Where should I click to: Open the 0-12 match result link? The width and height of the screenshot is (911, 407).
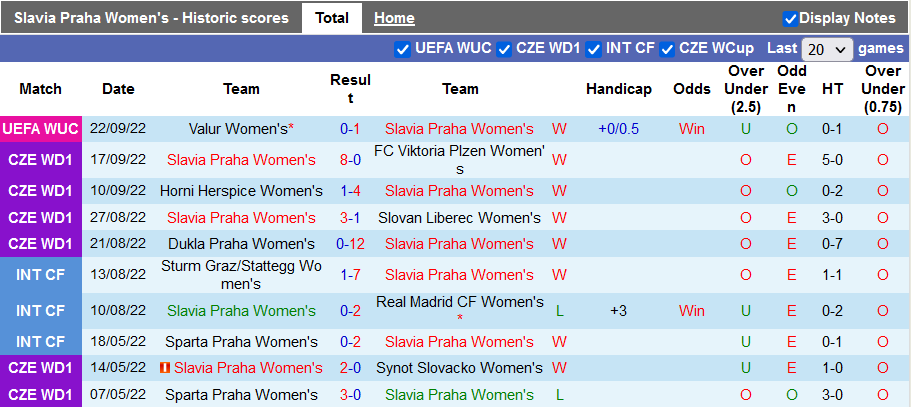[x=350, y=244]
